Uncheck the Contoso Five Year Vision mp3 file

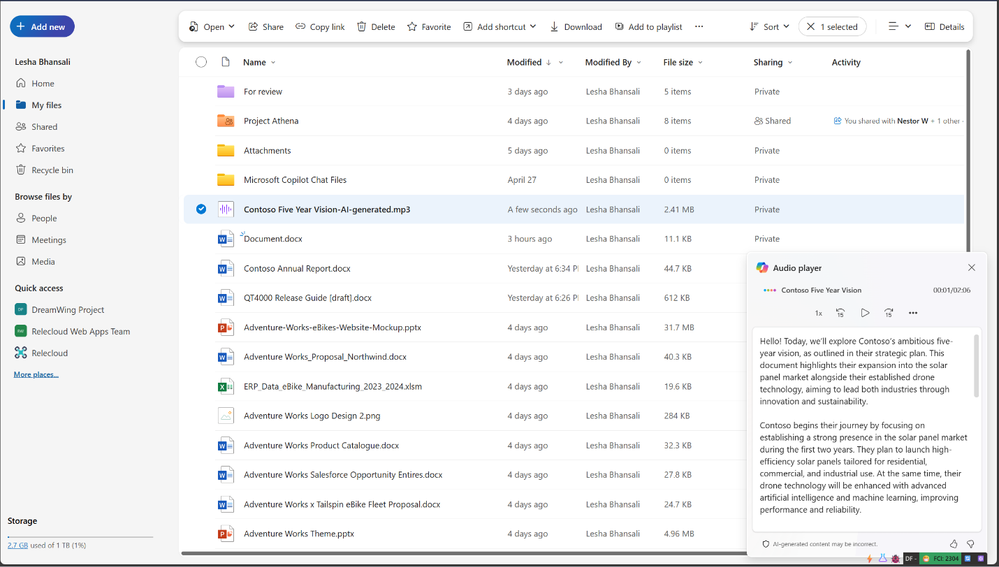(201, 209)
